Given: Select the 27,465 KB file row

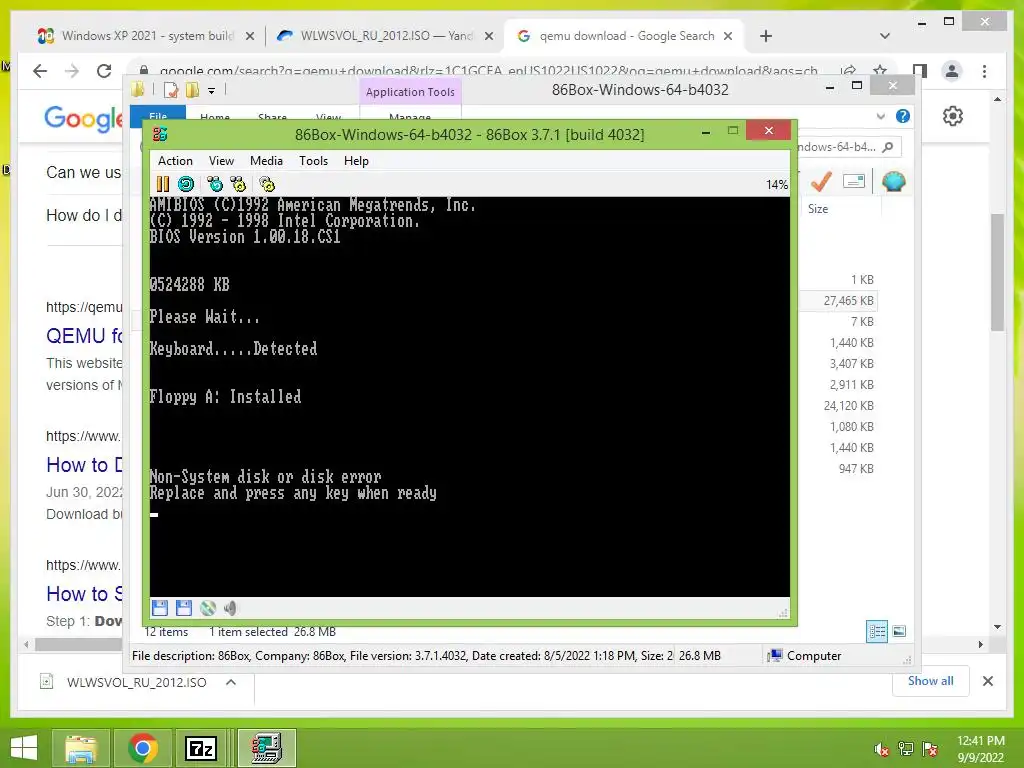Looking at the screenshot, I should click(838, 300).
